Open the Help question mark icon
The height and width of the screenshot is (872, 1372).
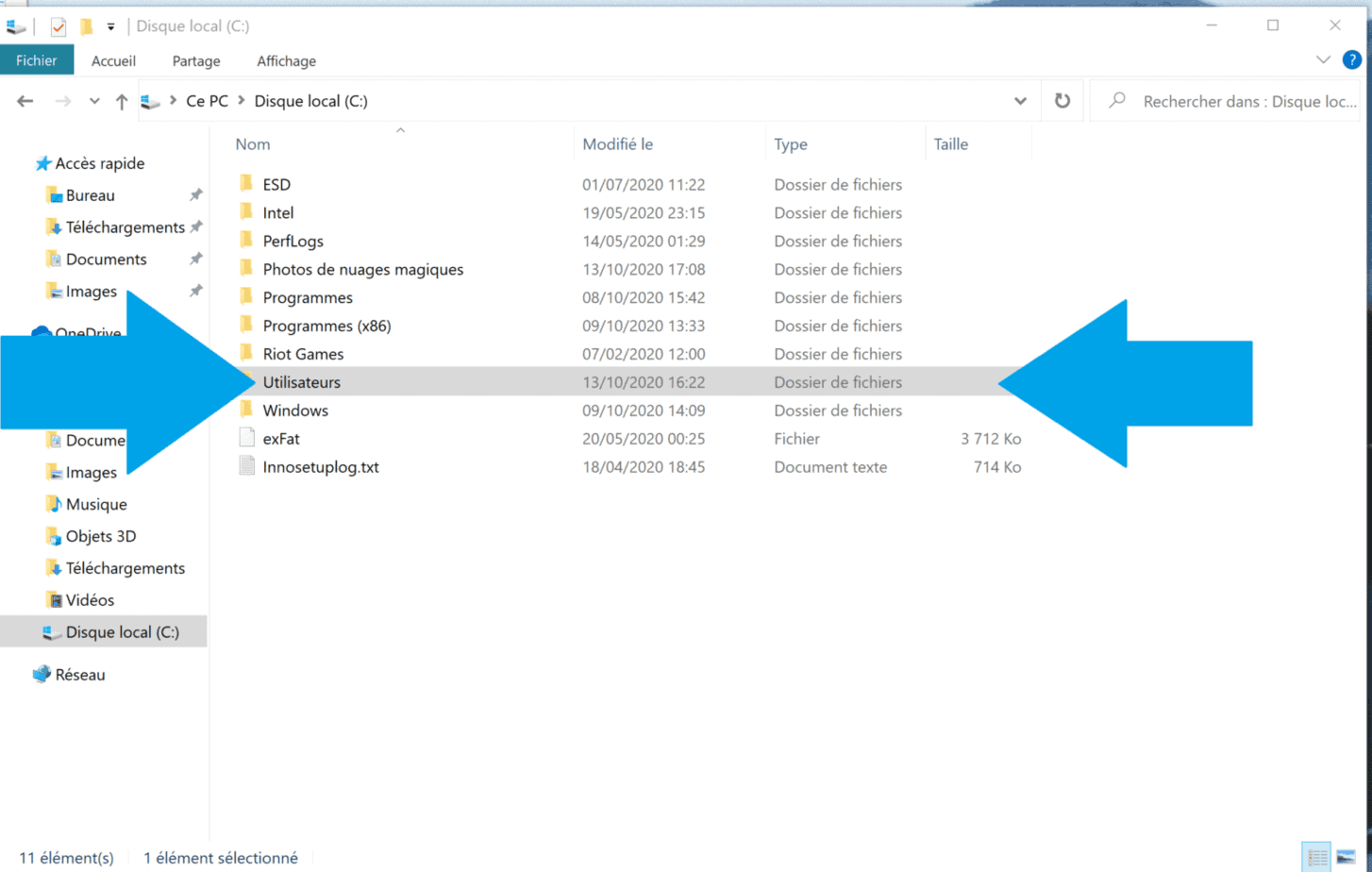(1351, 60)
